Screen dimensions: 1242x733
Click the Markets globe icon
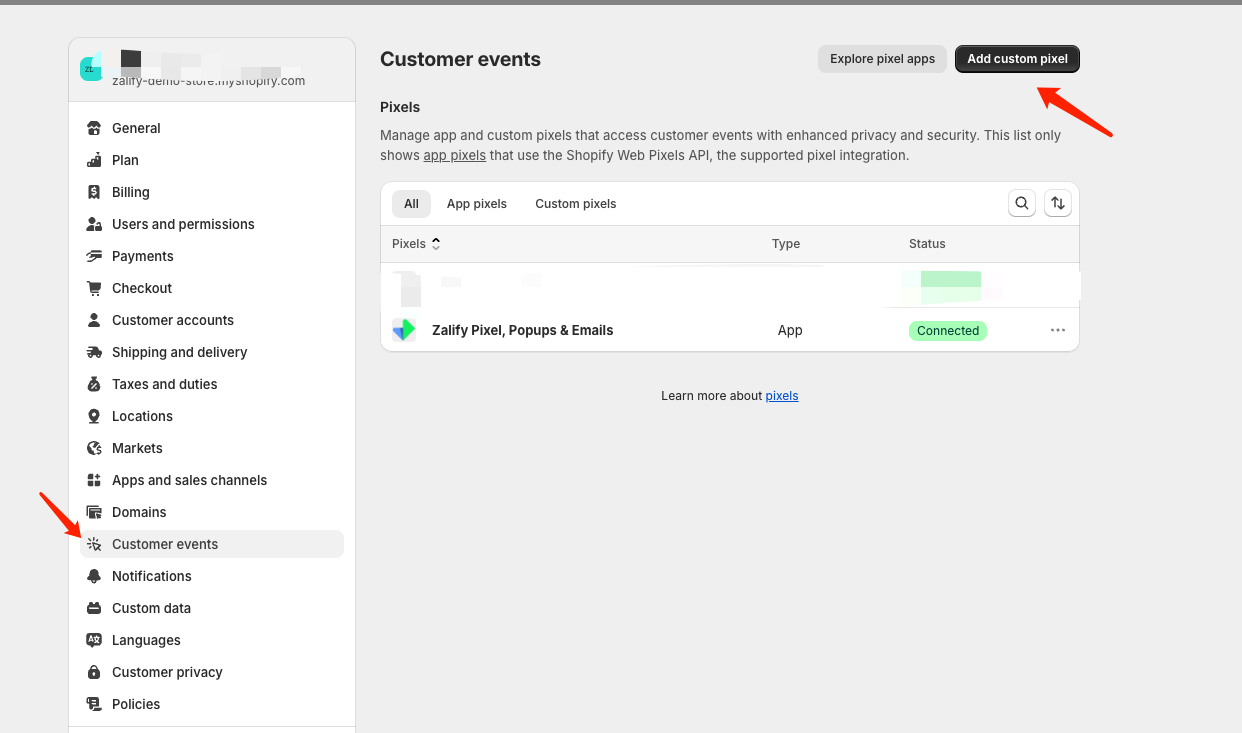94,448
